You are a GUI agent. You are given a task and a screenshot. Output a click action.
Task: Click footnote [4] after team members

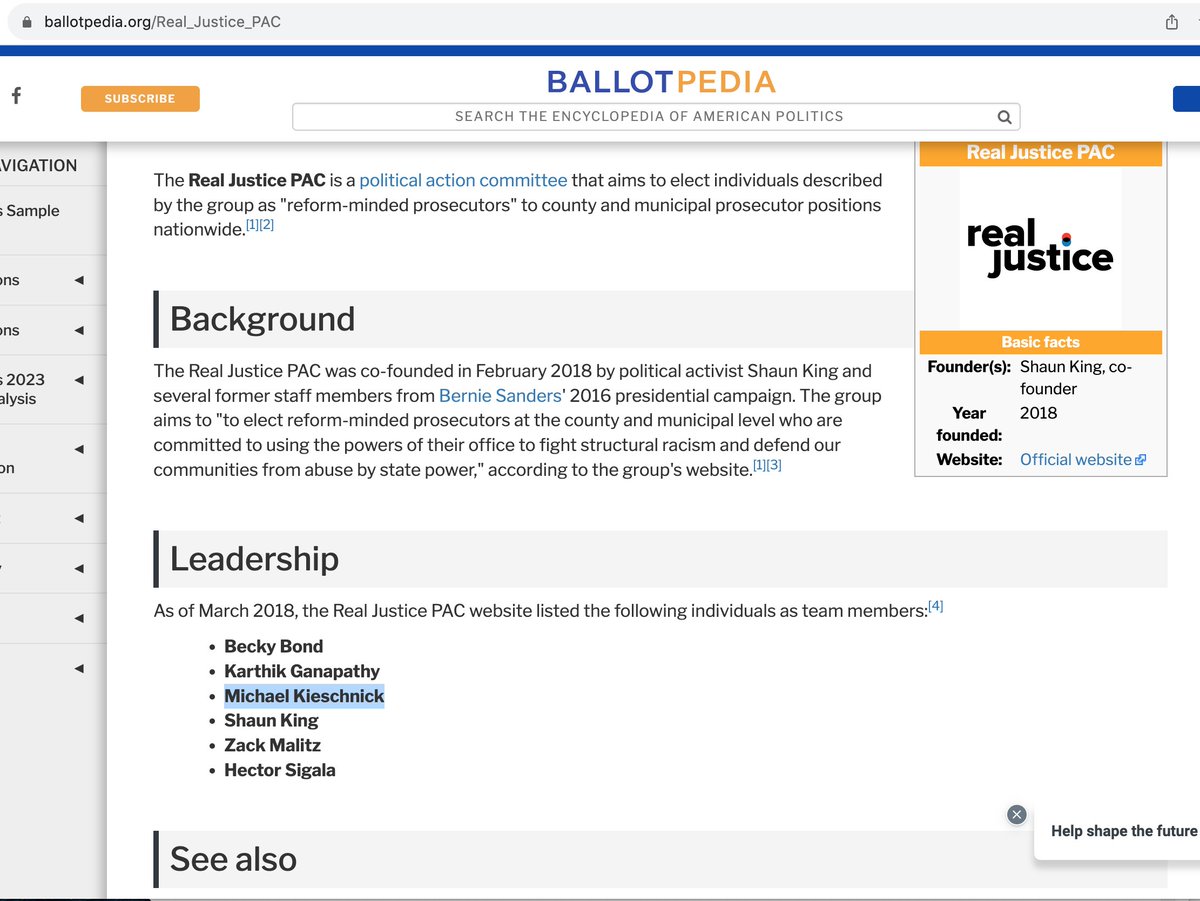coord(935,605)
